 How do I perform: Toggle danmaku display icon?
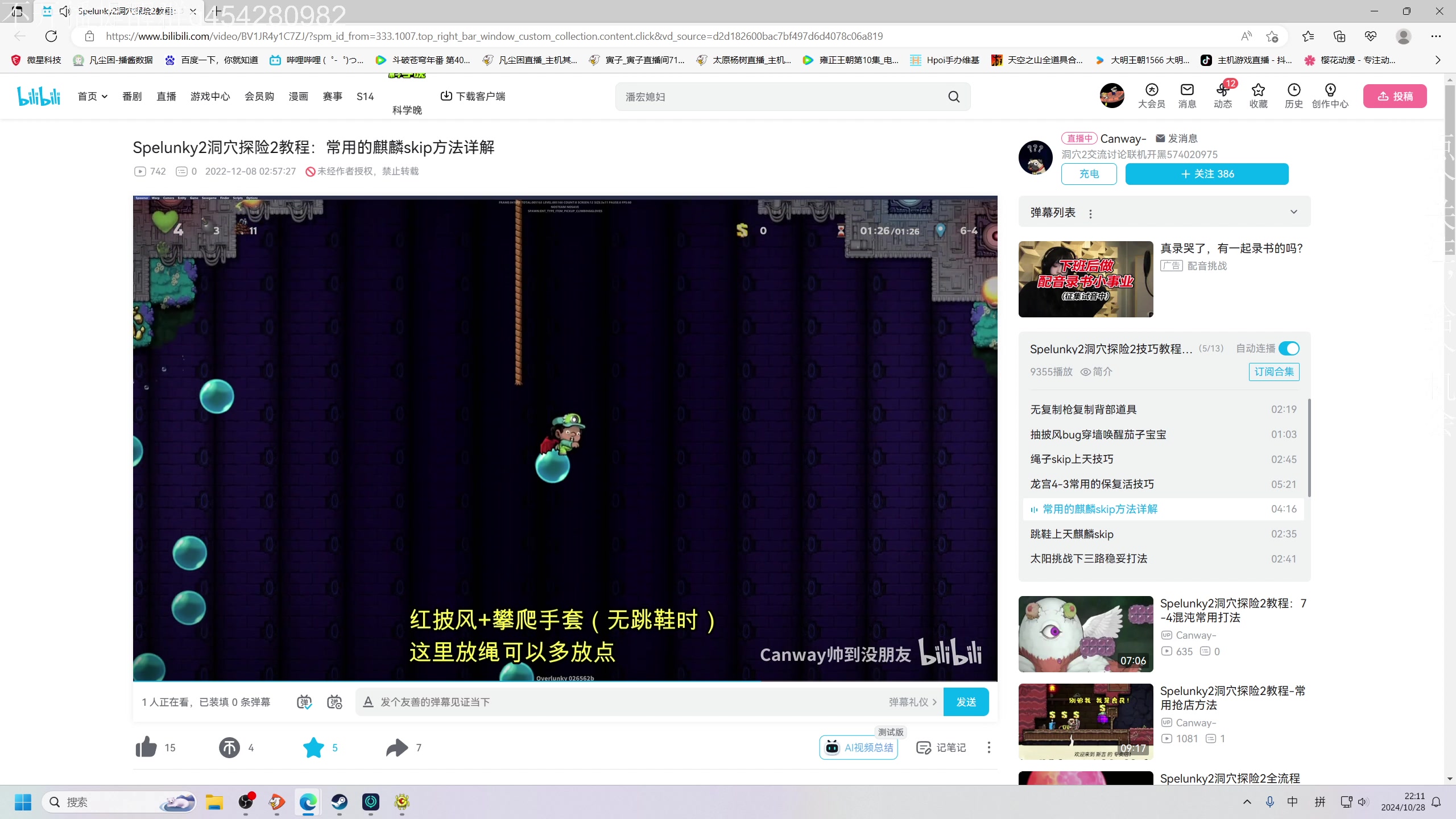[304, 702]
